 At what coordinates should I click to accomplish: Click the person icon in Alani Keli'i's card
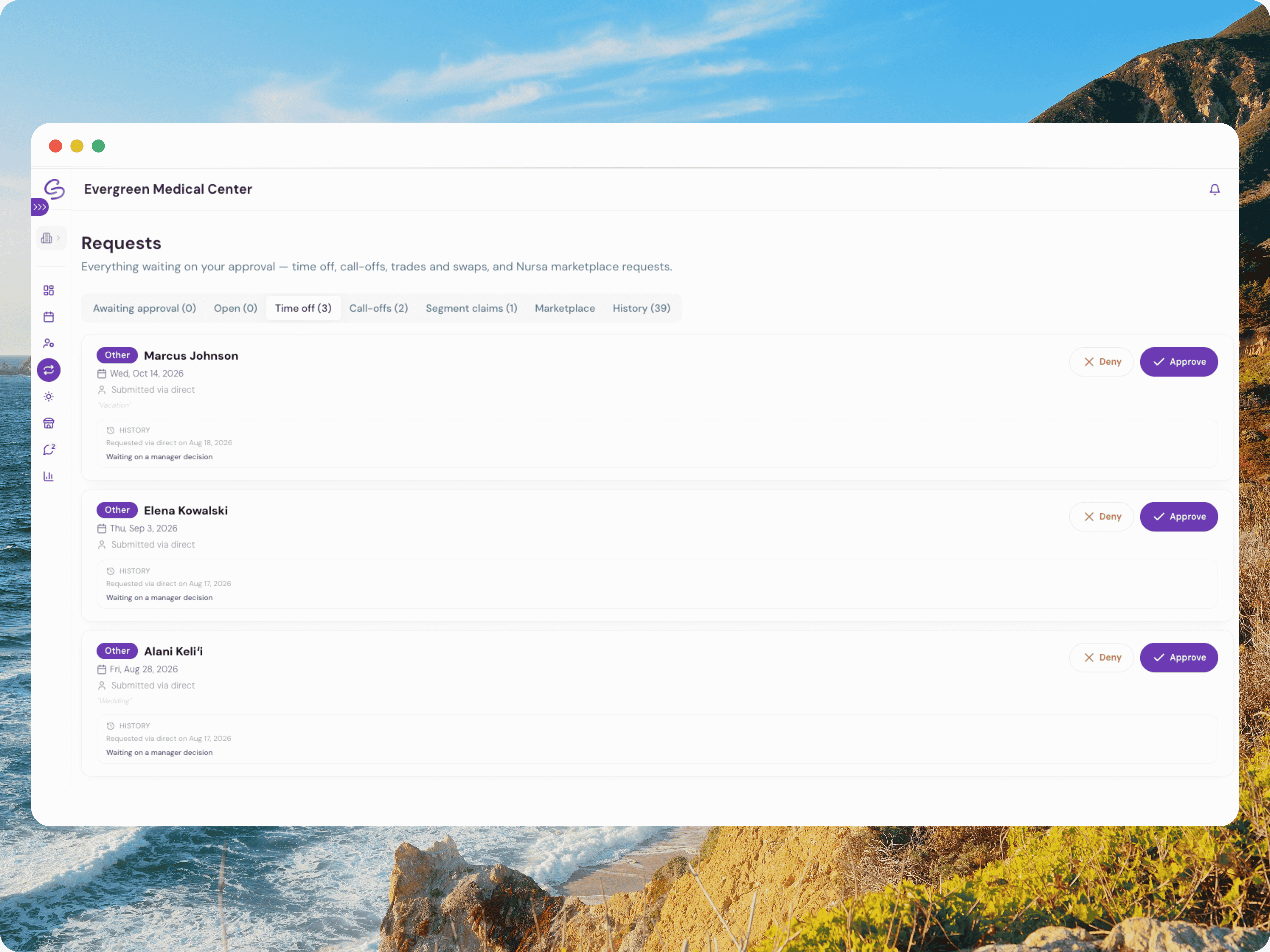102,686
